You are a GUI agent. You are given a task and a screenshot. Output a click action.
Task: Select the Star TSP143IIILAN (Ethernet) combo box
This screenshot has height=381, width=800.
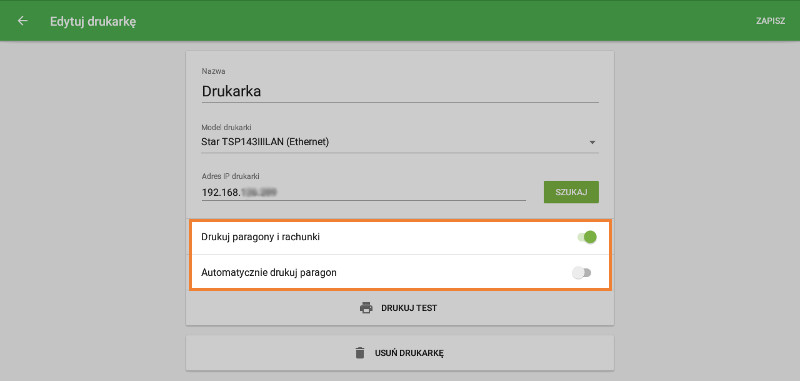(400, 142)
